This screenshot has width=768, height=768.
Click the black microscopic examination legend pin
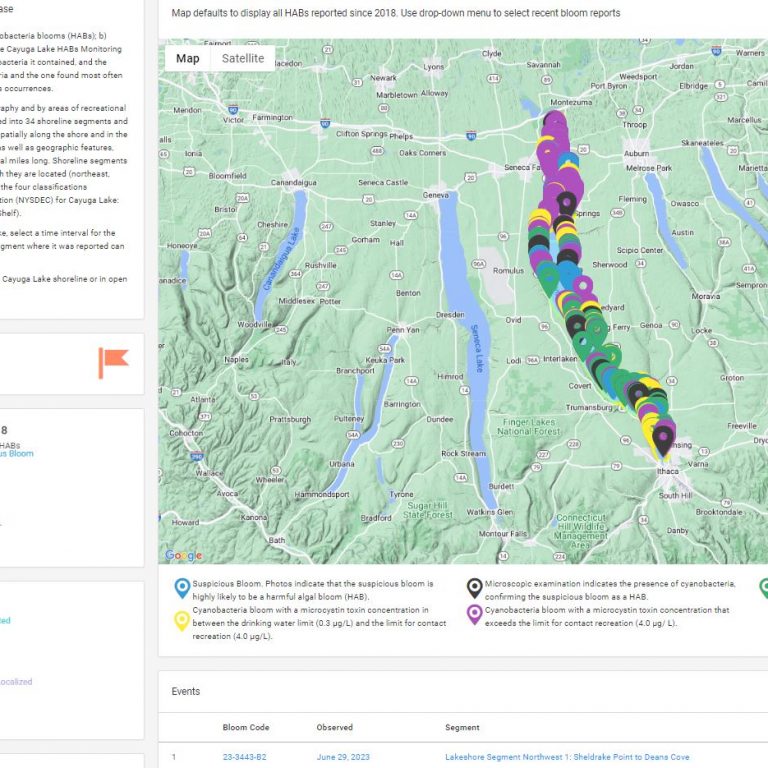[474, 588]
